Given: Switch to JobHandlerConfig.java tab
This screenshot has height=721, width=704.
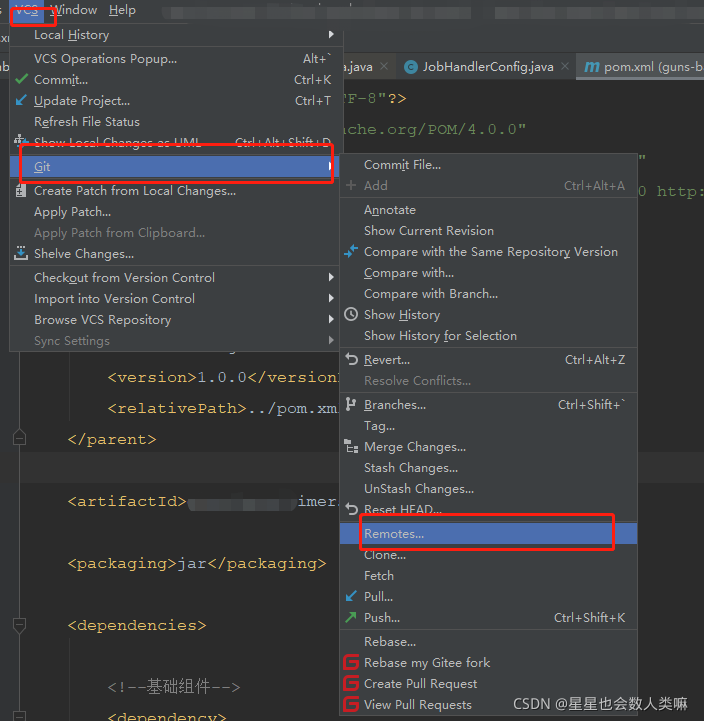Looking at the screenshot, I should coord(487,67).
